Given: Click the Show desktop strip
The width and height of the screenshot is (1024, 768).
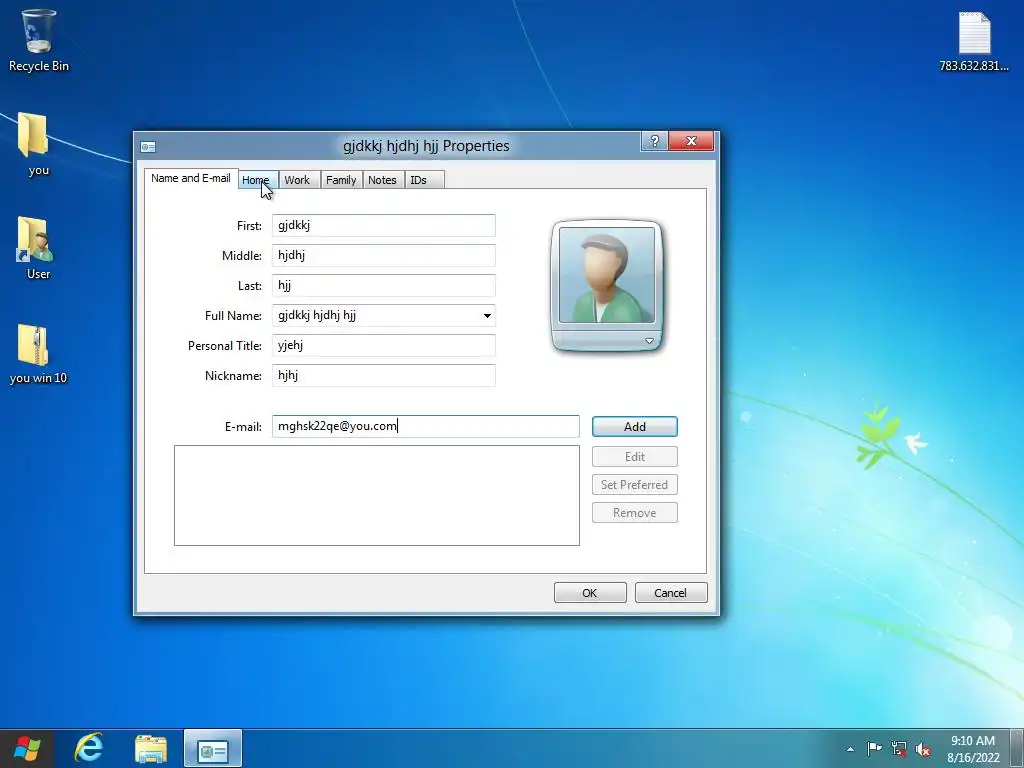Looking at the screenshot, I should point(1017,748).
